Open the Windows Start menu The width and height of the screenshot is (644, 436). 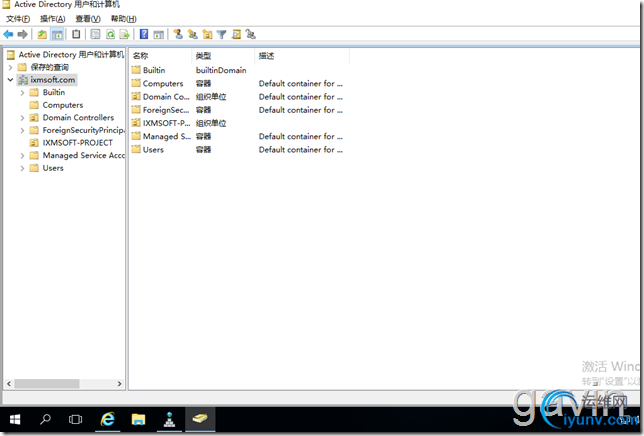(15, 420)
